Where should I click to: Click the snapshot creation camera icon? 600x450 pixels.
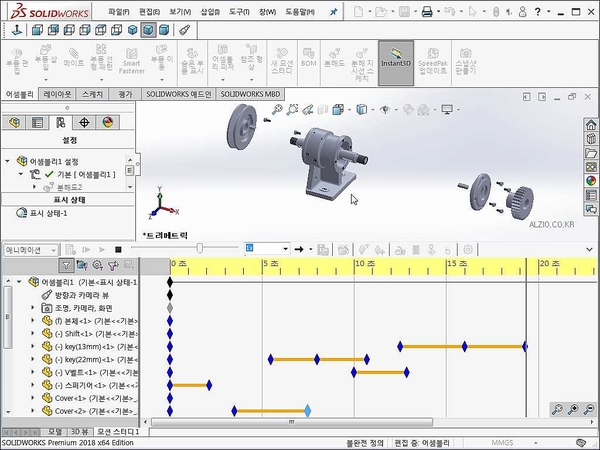pos(465,61)
